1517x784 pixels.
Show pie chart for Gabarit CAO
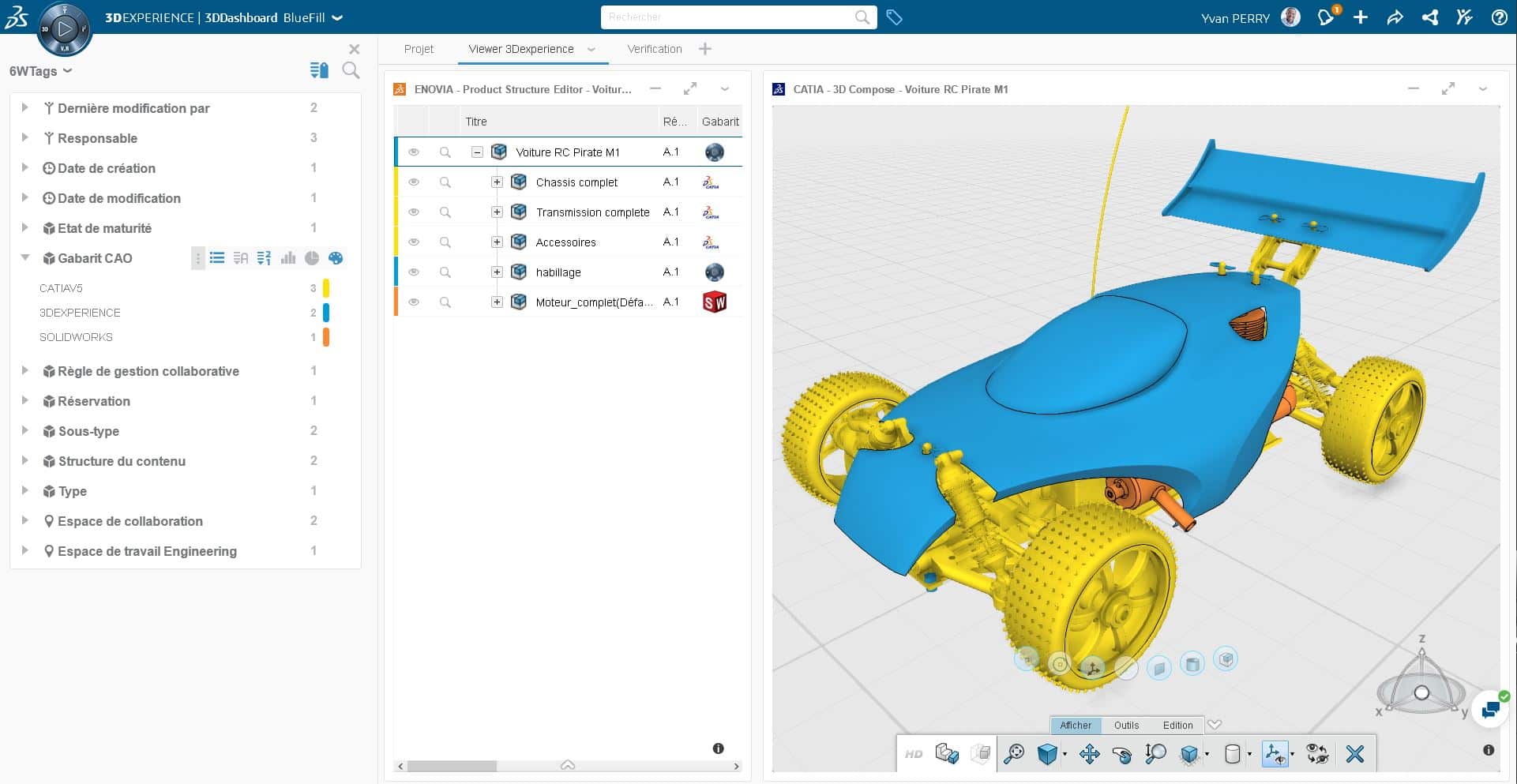(312, 258)
